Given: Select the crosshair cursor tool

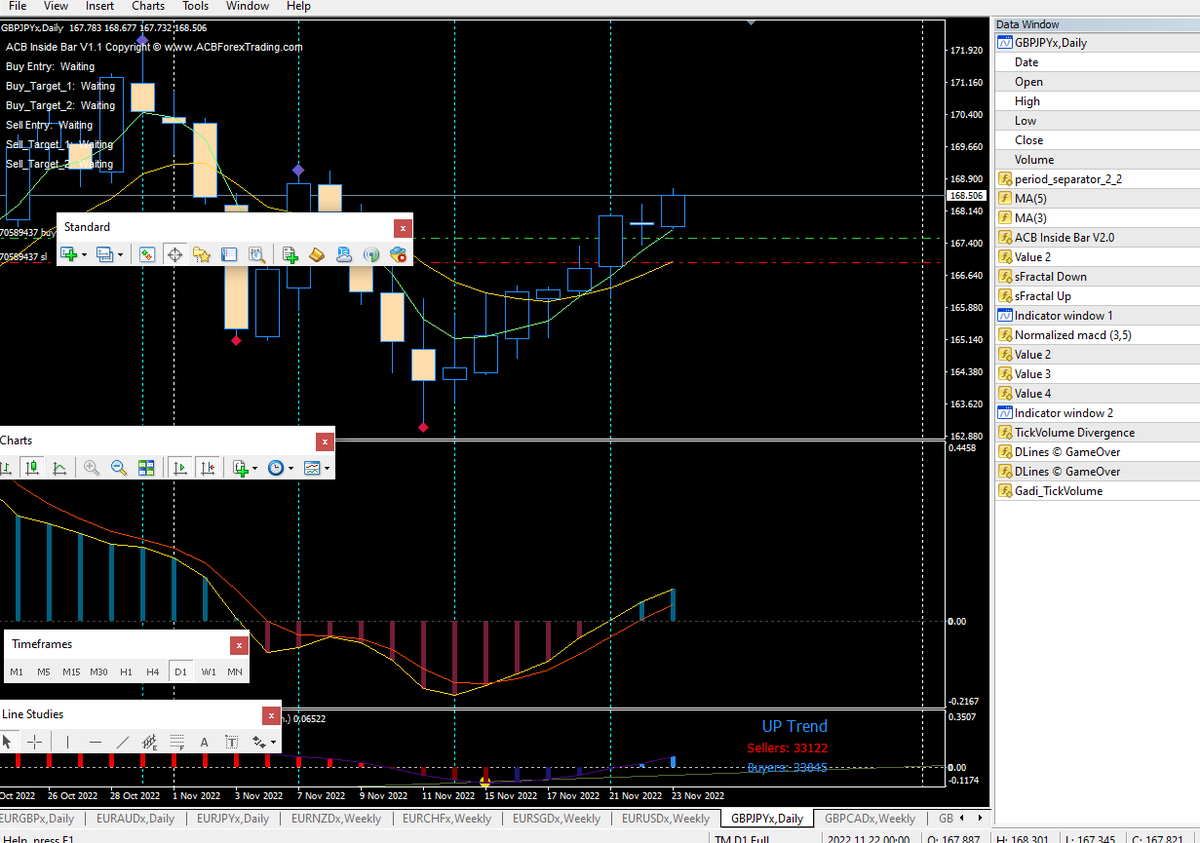Looking at the screenshot, I should point(34,742).
